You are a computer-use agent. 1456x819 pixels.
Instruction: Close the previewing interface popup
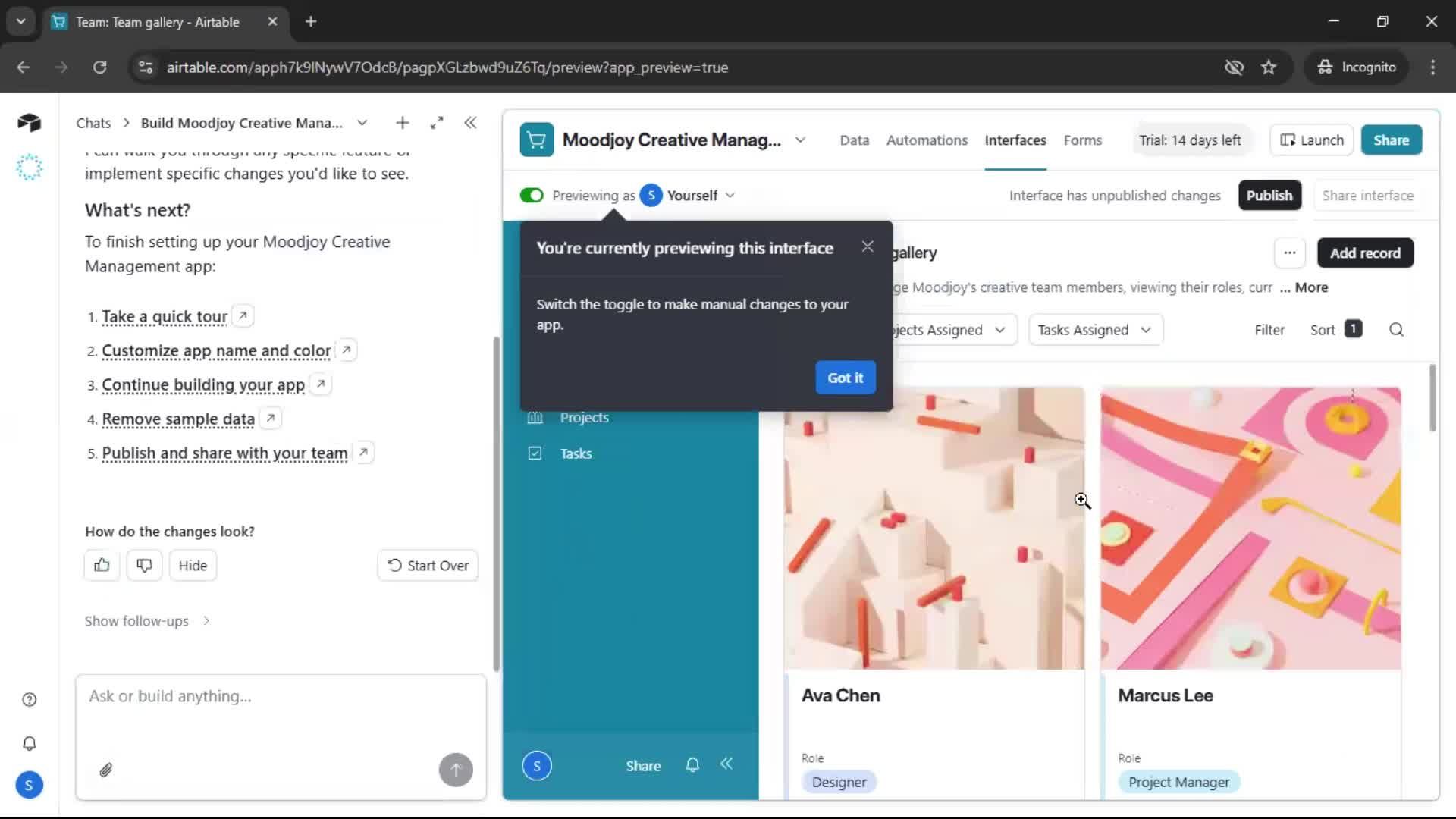point(868,246)
